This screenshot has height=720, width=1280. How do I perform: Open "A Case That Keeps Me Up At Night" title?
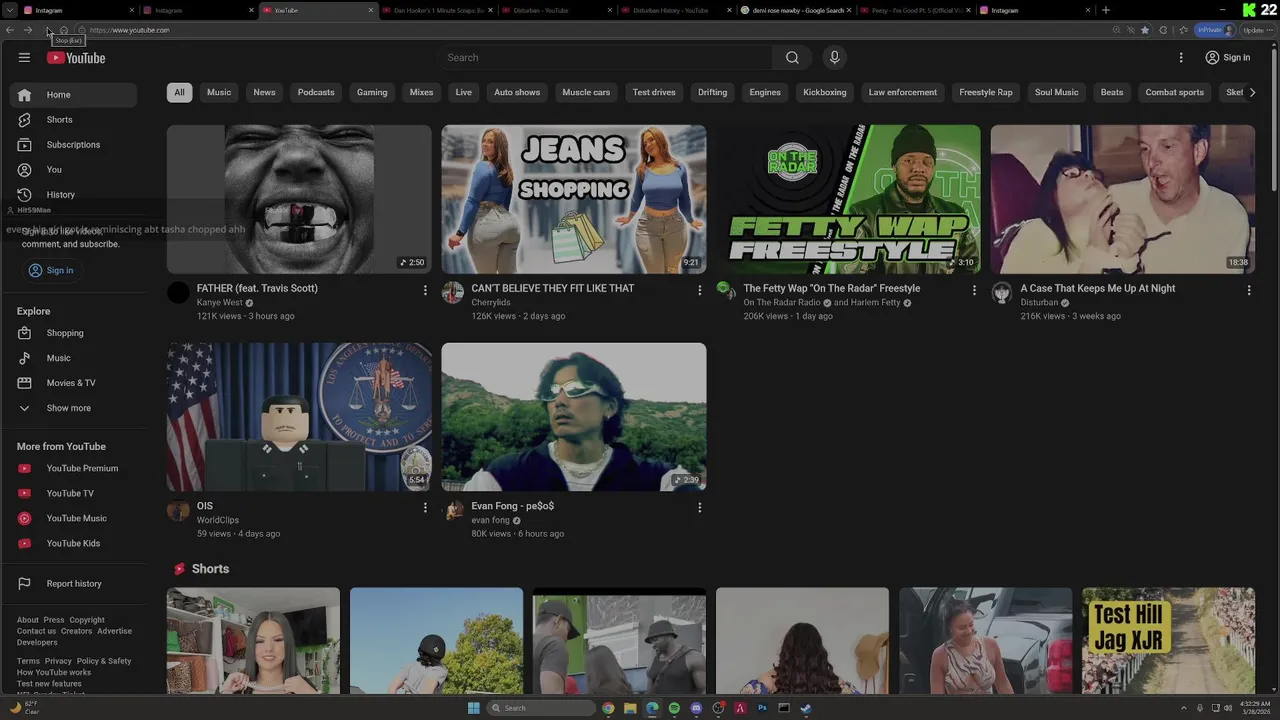click(x=1098, y=288)
